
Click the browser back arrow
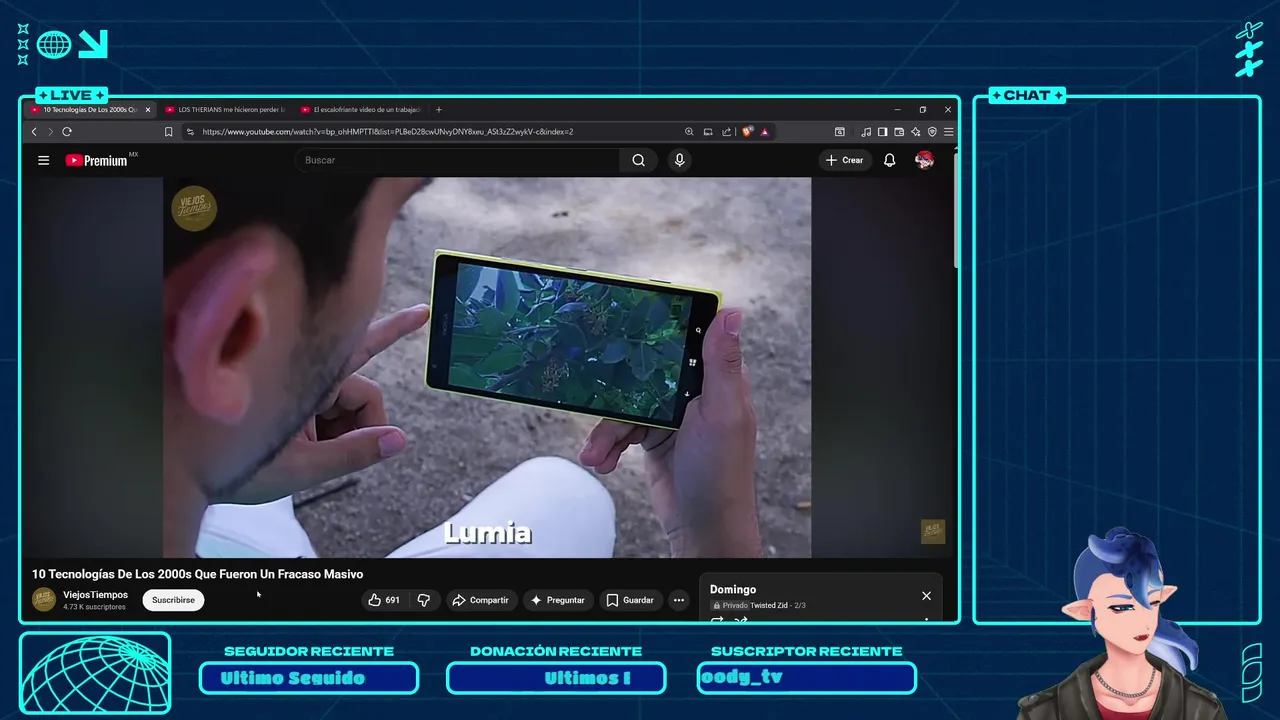34,132
